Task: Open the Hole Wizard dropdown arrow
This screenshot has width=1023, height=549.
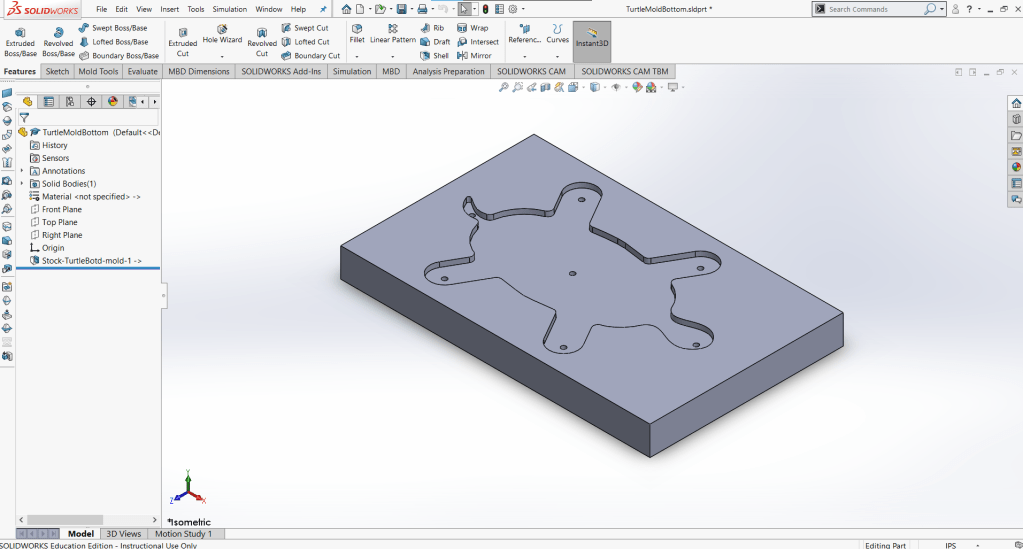Action: point(222,56)
